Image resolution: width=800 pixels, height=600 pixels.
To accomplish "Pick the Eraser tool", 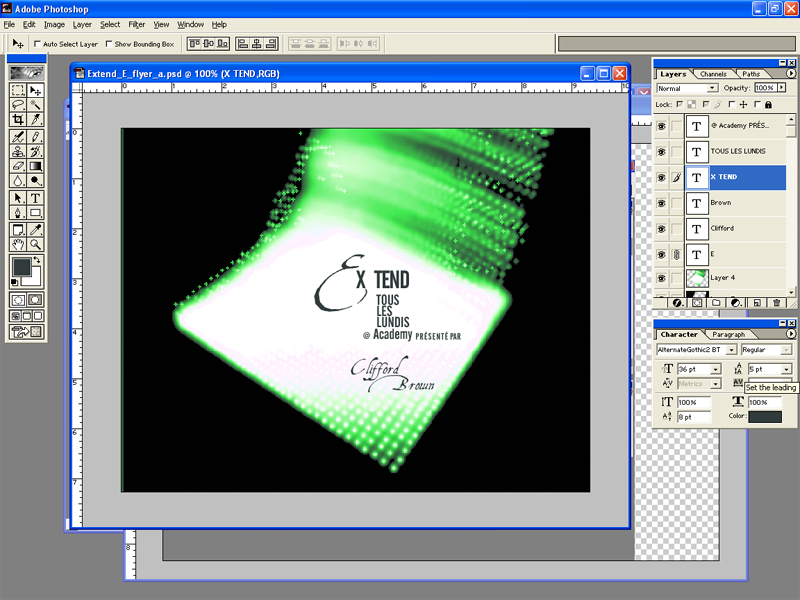I will click(x=18, y=166).
